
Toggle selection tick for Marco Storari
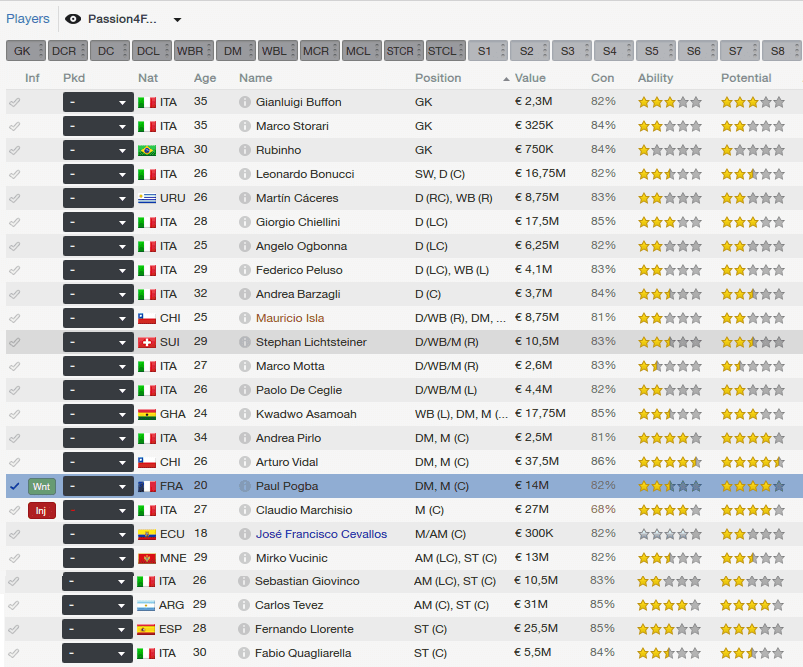coord(14,126)
